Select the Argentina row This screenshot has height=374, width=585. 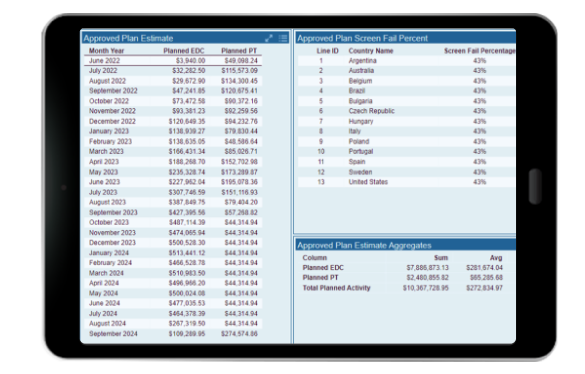[407, 60]
